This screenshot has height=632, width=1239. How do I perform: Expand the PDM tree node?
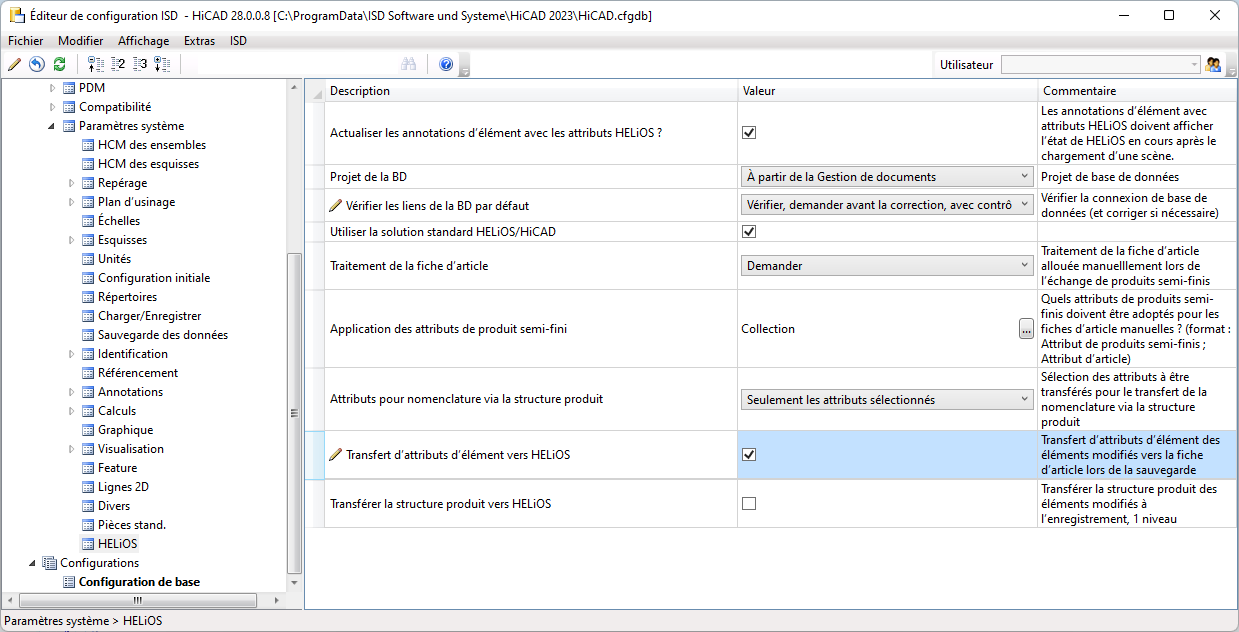pyautogui.click(x=53, y=88)
